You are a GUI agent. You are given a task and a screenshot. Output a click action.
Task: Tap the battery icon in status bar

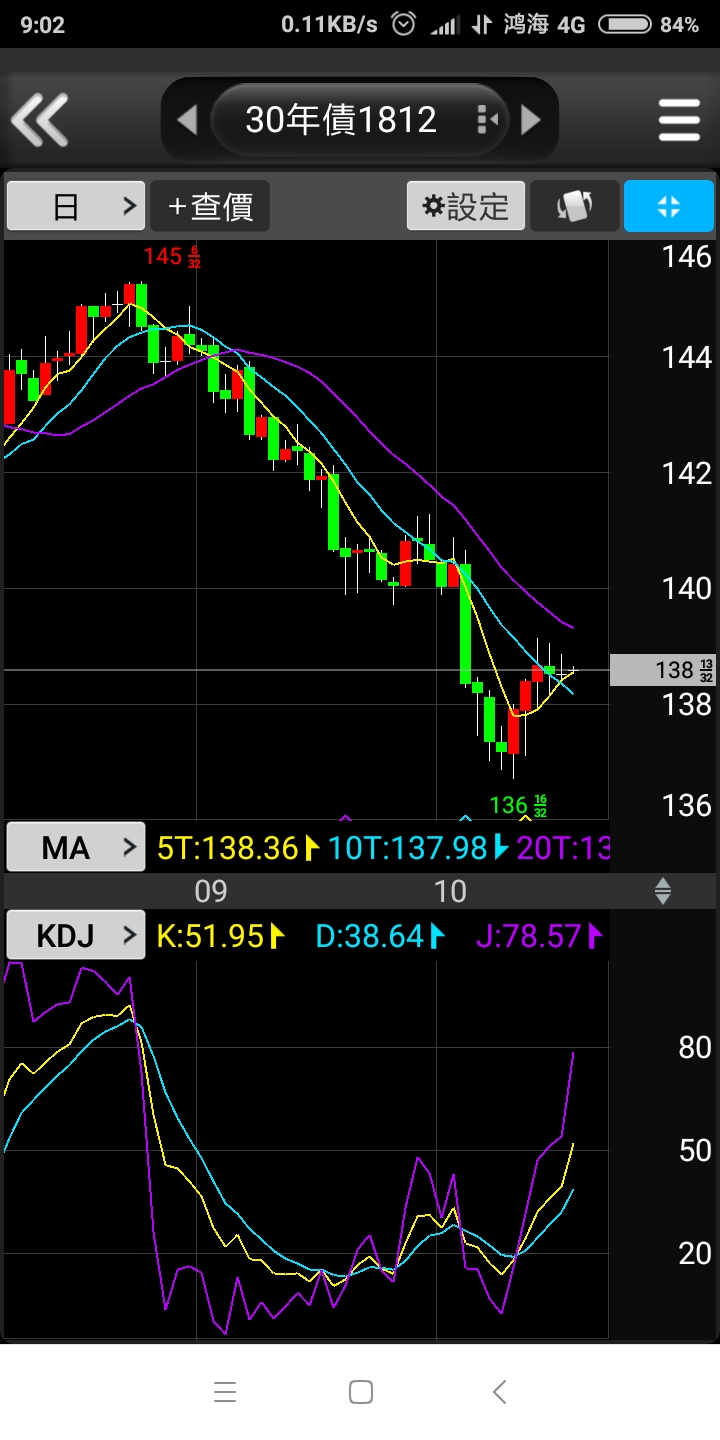pyautogui.click(x=625, y=24)
